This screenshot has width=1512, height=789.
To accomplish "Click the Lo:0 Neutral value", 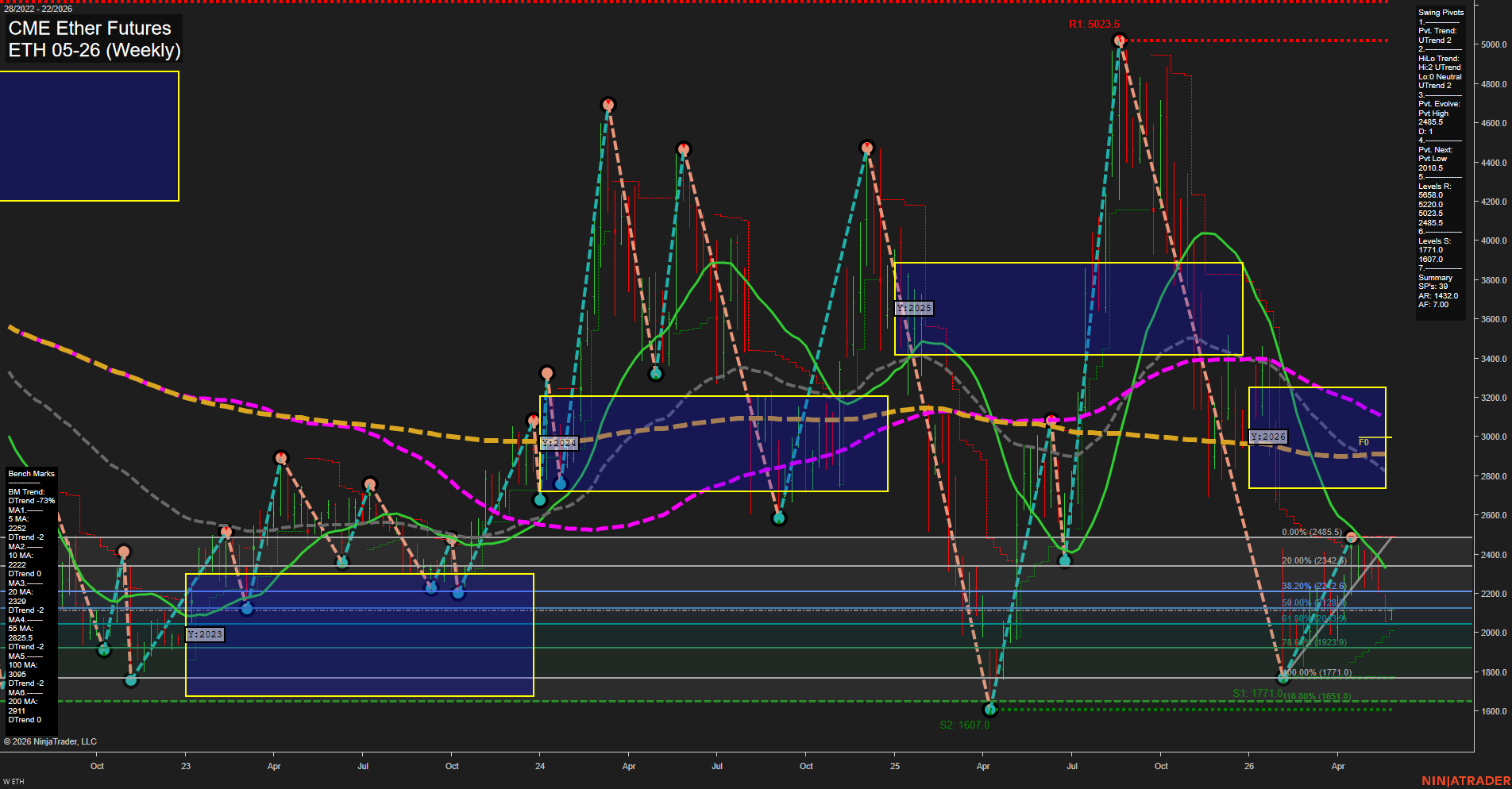I will click(1440, 77).
